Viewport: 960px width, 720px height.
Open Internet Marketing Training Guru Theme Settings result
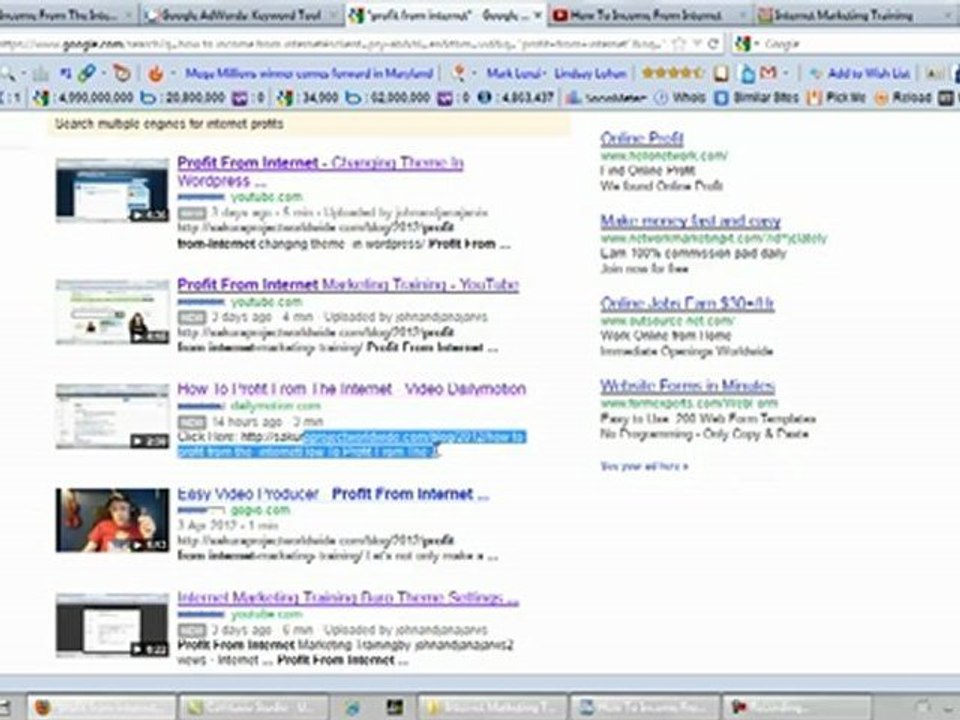pyautogui.click(x=348, y=598)
